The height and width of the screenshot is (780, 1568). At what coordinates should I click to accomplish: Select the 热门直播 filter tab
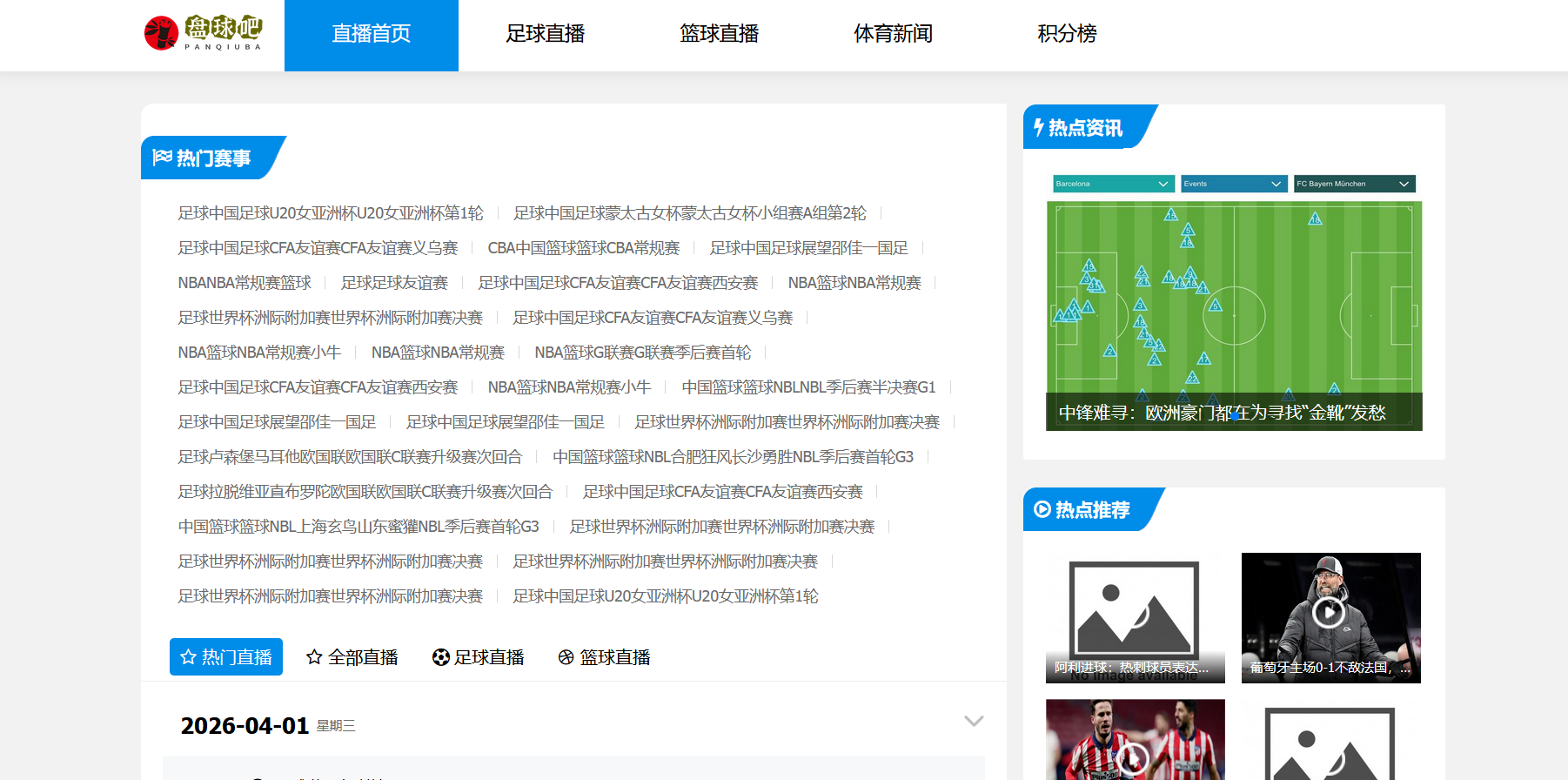pyautogui.click(x=226, y=657)
